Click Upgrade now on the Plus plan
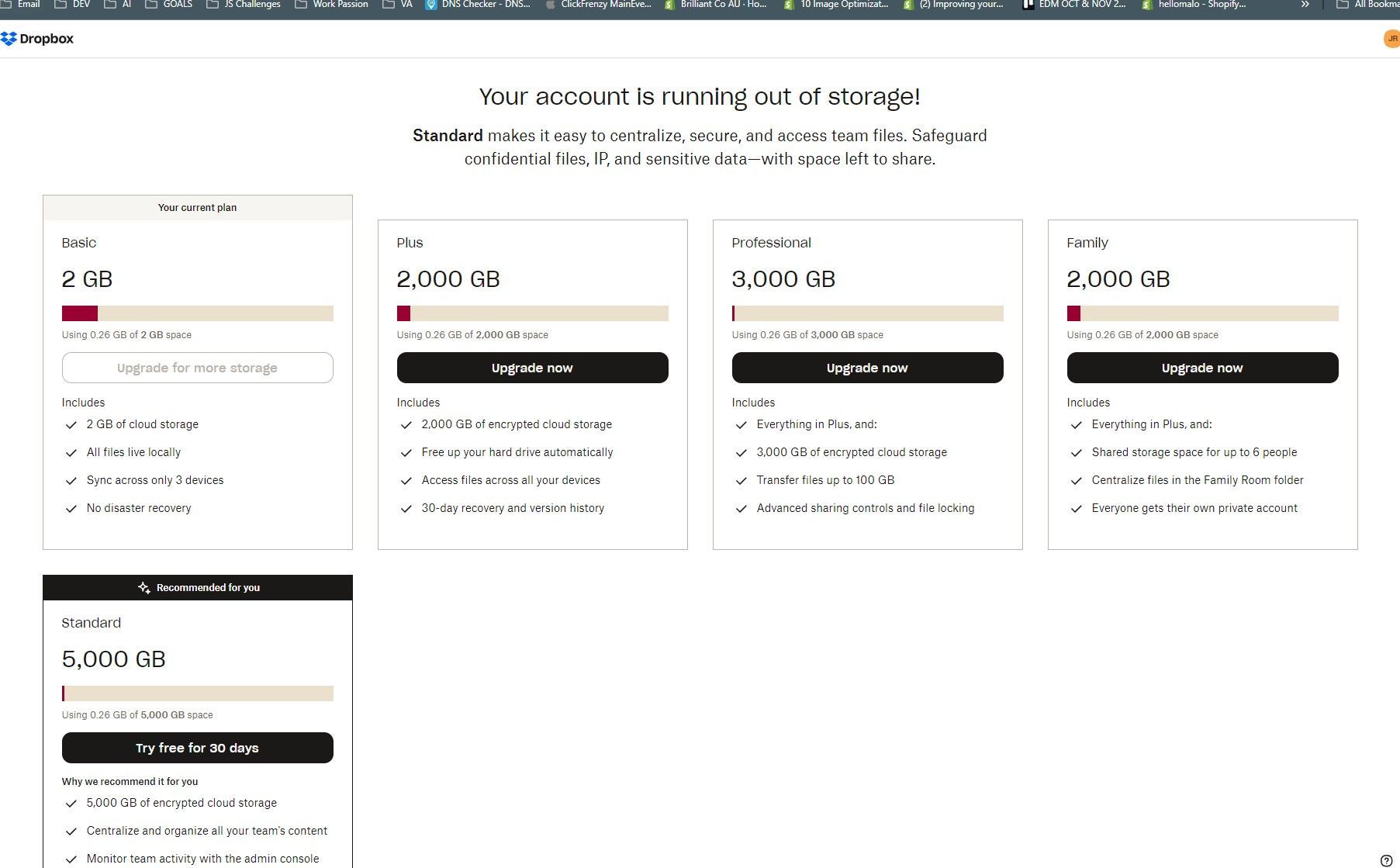 click(x=532, y=368)
